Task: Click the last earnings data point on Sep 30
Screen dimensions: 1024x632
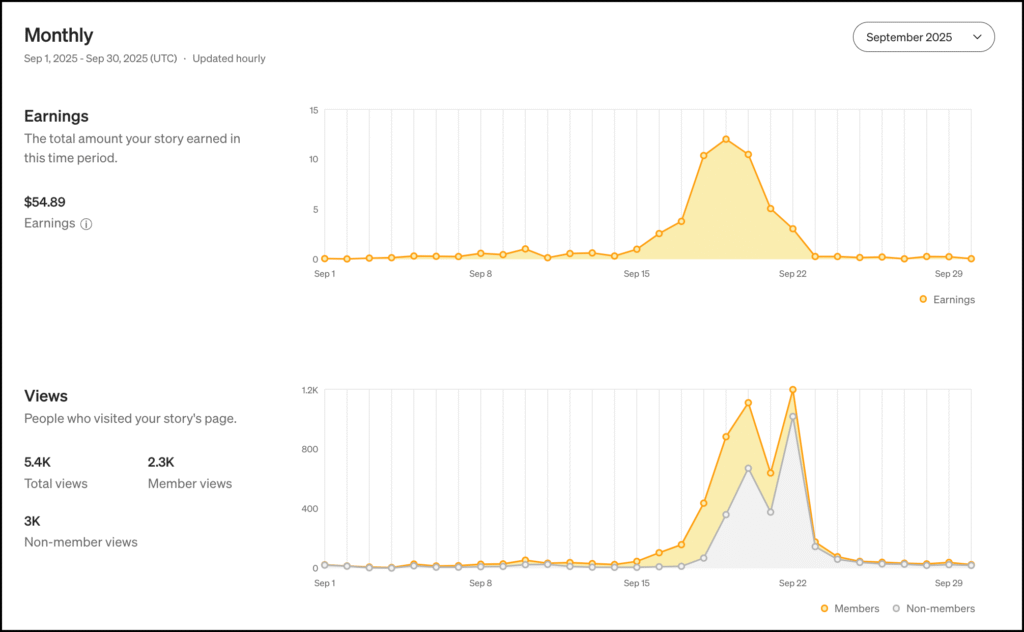Action: pos(971,258)
